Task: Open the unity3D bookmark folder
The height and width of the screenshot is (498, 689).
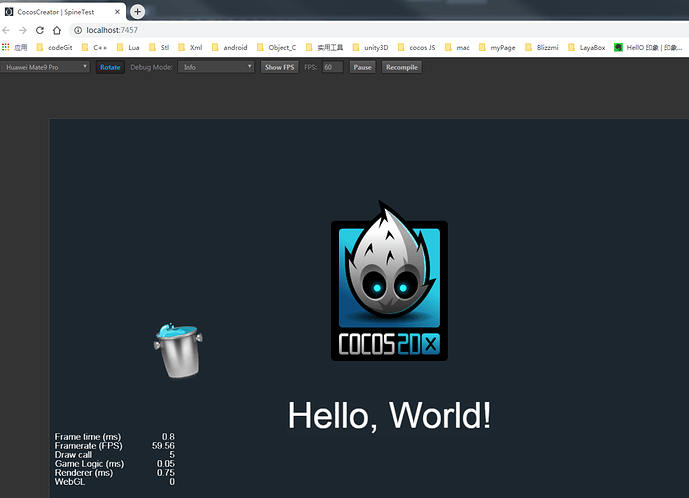Action: click(370, 47)
